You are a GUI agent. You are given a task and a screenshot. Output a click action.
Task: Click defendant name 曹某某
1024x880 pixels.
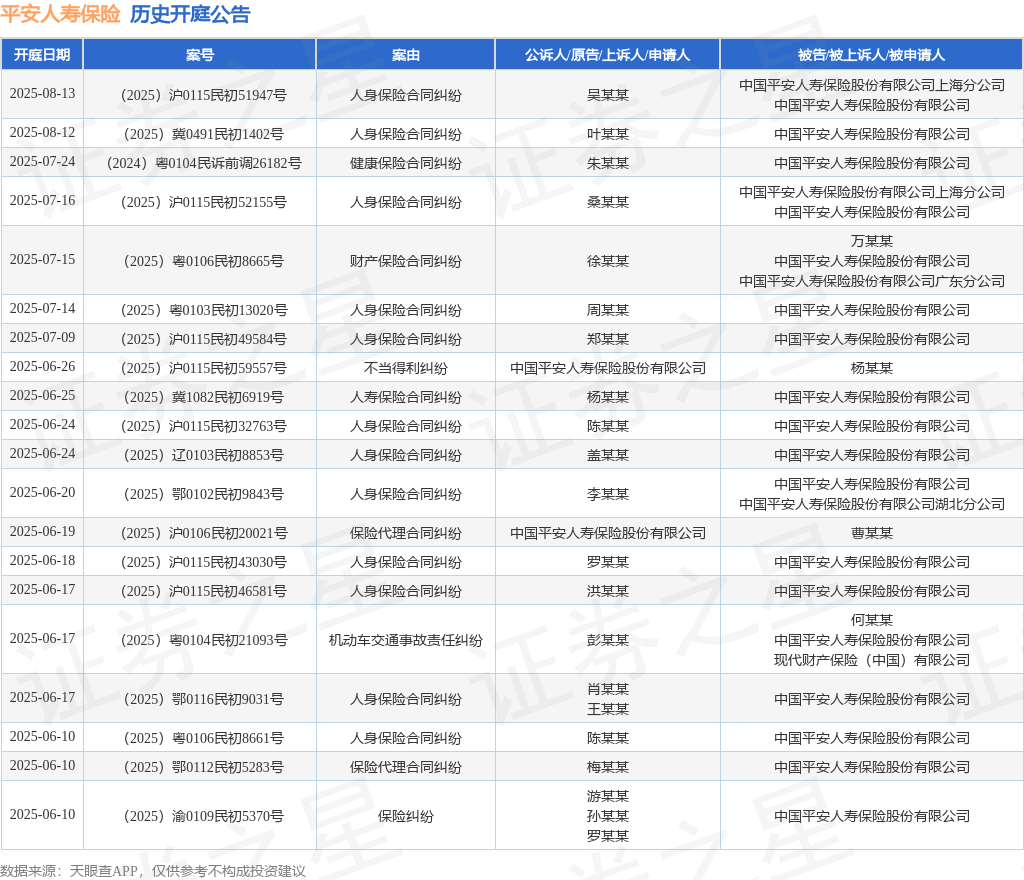click(871, 533)
